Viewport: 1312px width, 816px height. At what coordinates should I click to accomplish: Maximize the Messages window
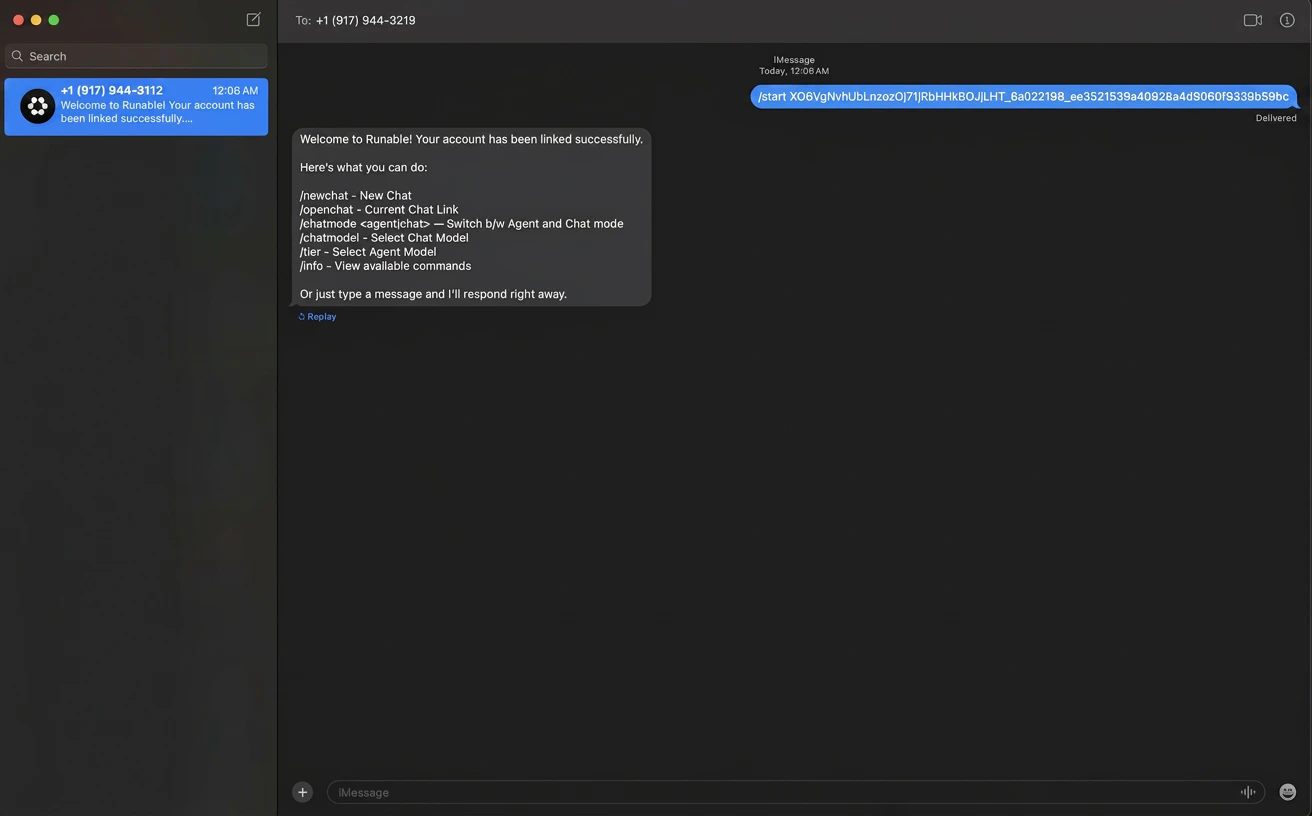[54, 20]
